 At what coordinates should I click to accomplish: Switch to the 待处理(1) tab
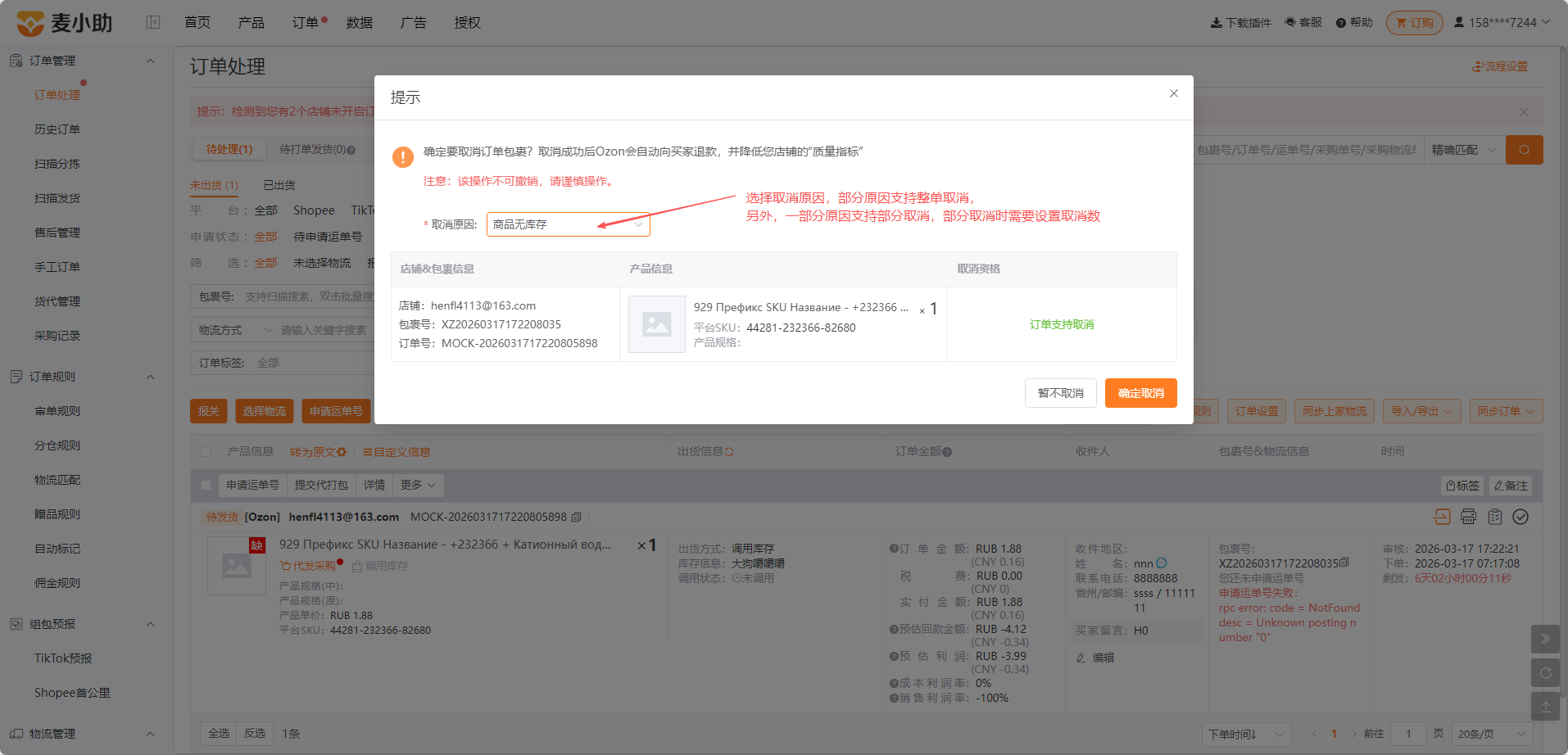(229, 149)
